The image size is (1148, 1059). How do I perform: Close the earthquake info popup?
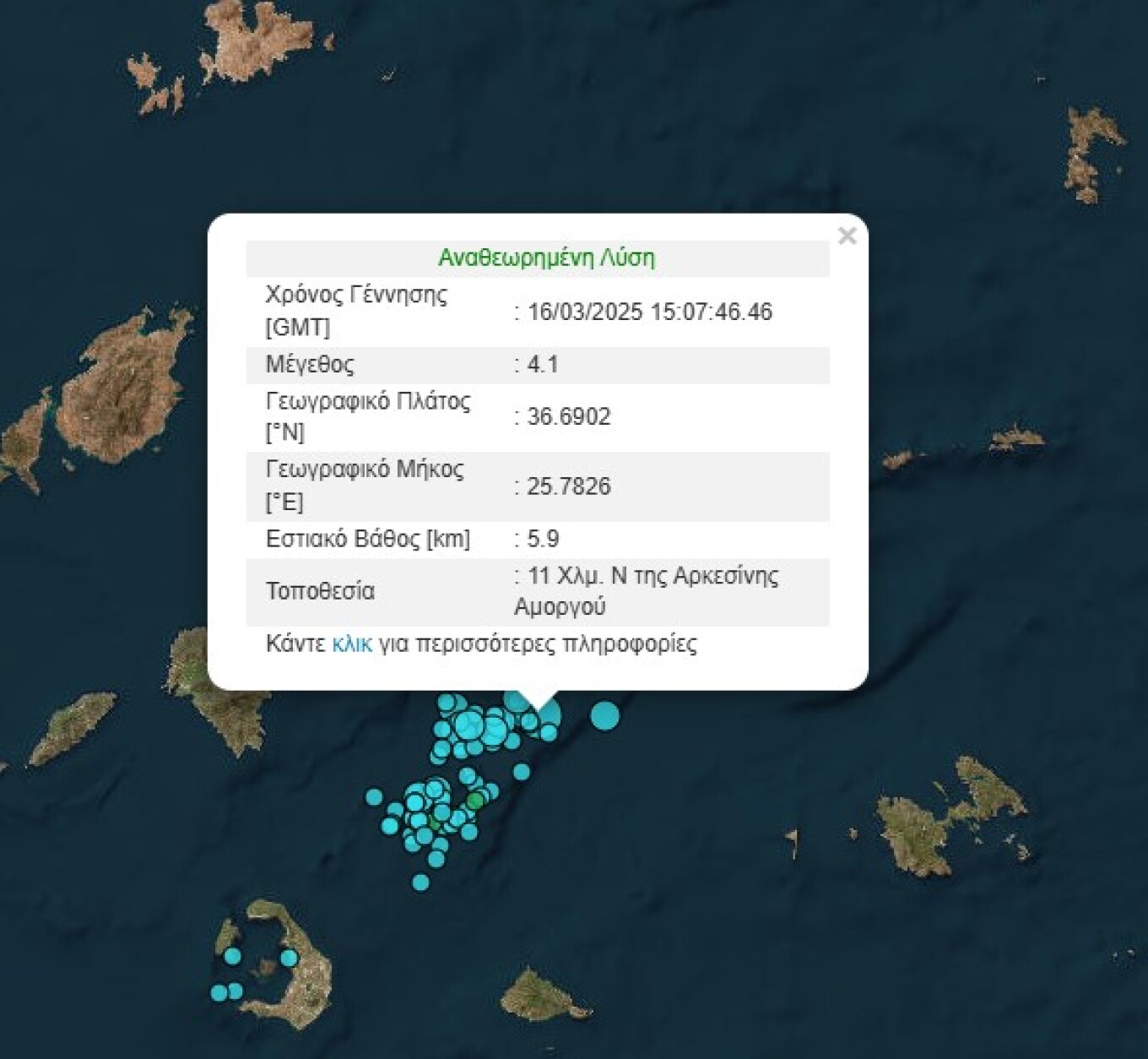click(x=847, y=236)
